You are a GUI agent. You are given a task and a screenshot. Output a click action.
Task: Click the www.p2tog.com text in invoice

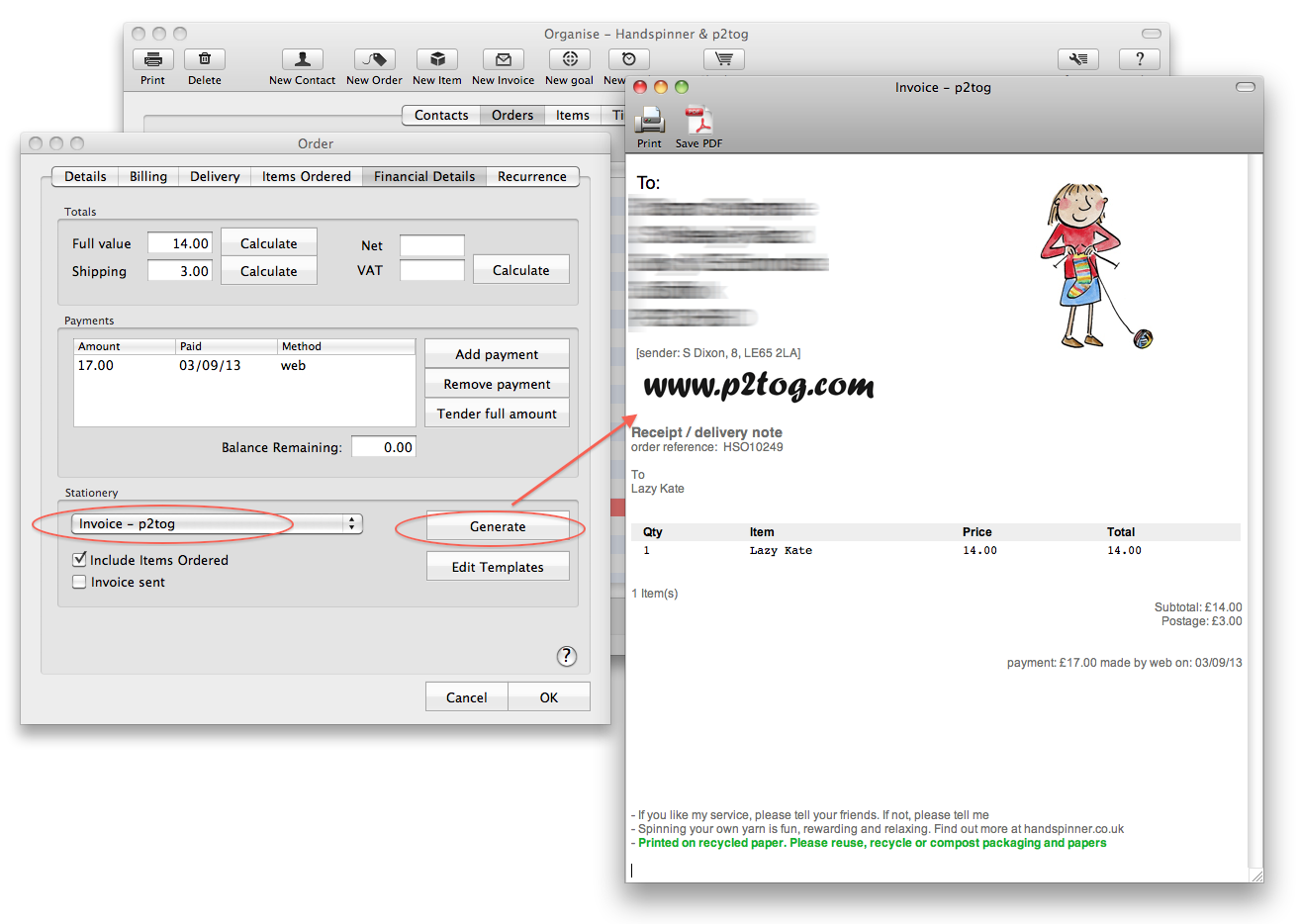[x=759, y=385]
